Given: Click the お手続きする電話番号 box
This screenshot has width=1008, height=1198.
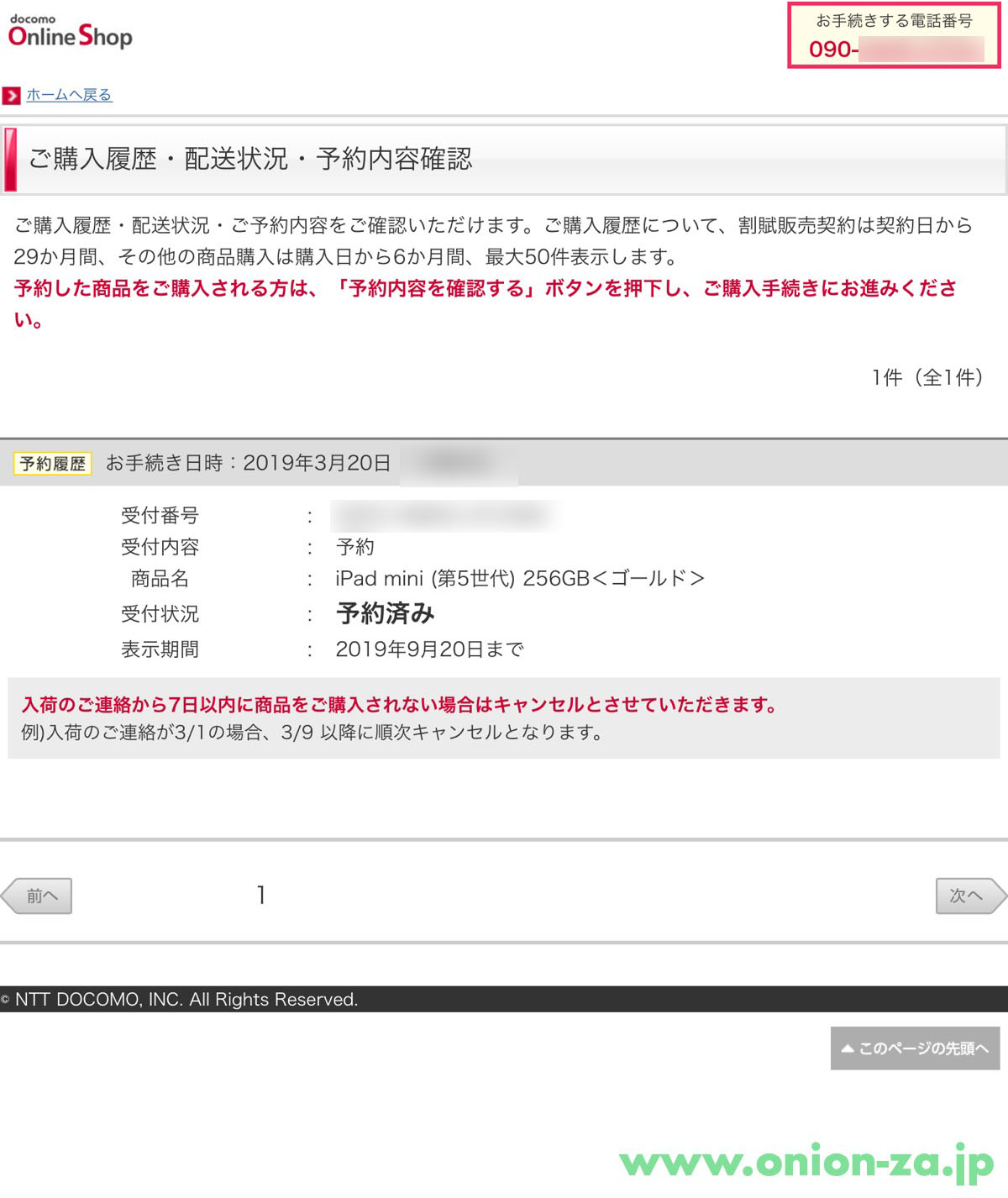Looking at the screenshot, I should (895, 35).
